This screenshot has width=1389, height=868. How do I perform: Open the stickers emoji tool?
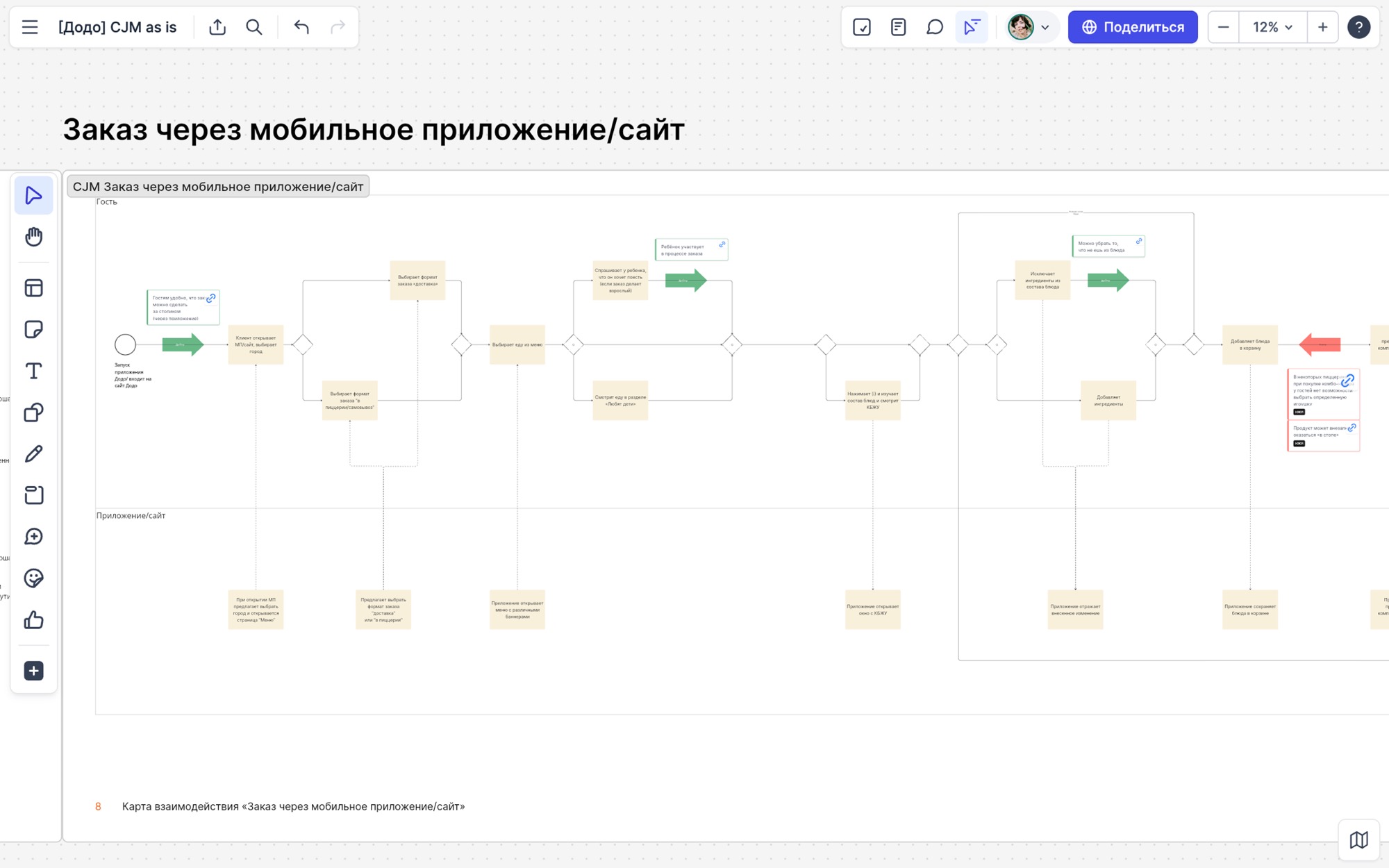(33, 578)
